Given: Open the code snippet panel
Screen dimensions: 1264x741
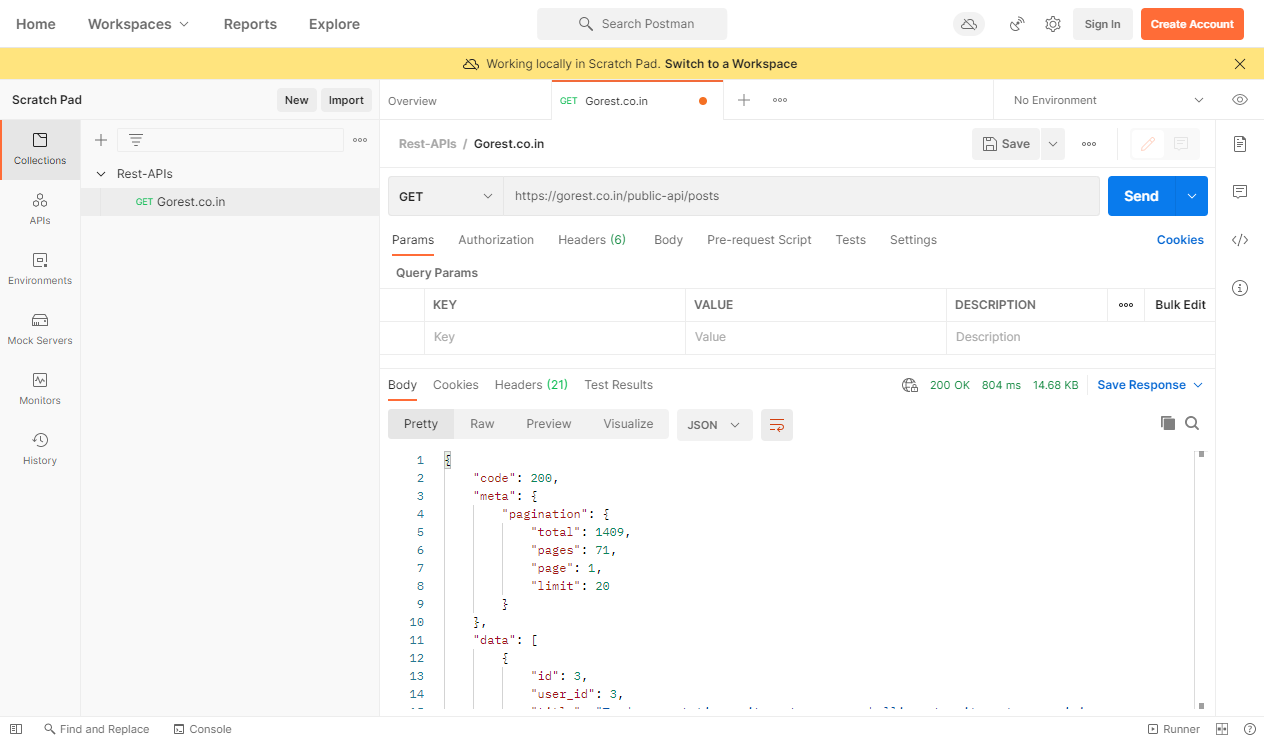Looking at the screenshot, I should (x=1240, y=240).
